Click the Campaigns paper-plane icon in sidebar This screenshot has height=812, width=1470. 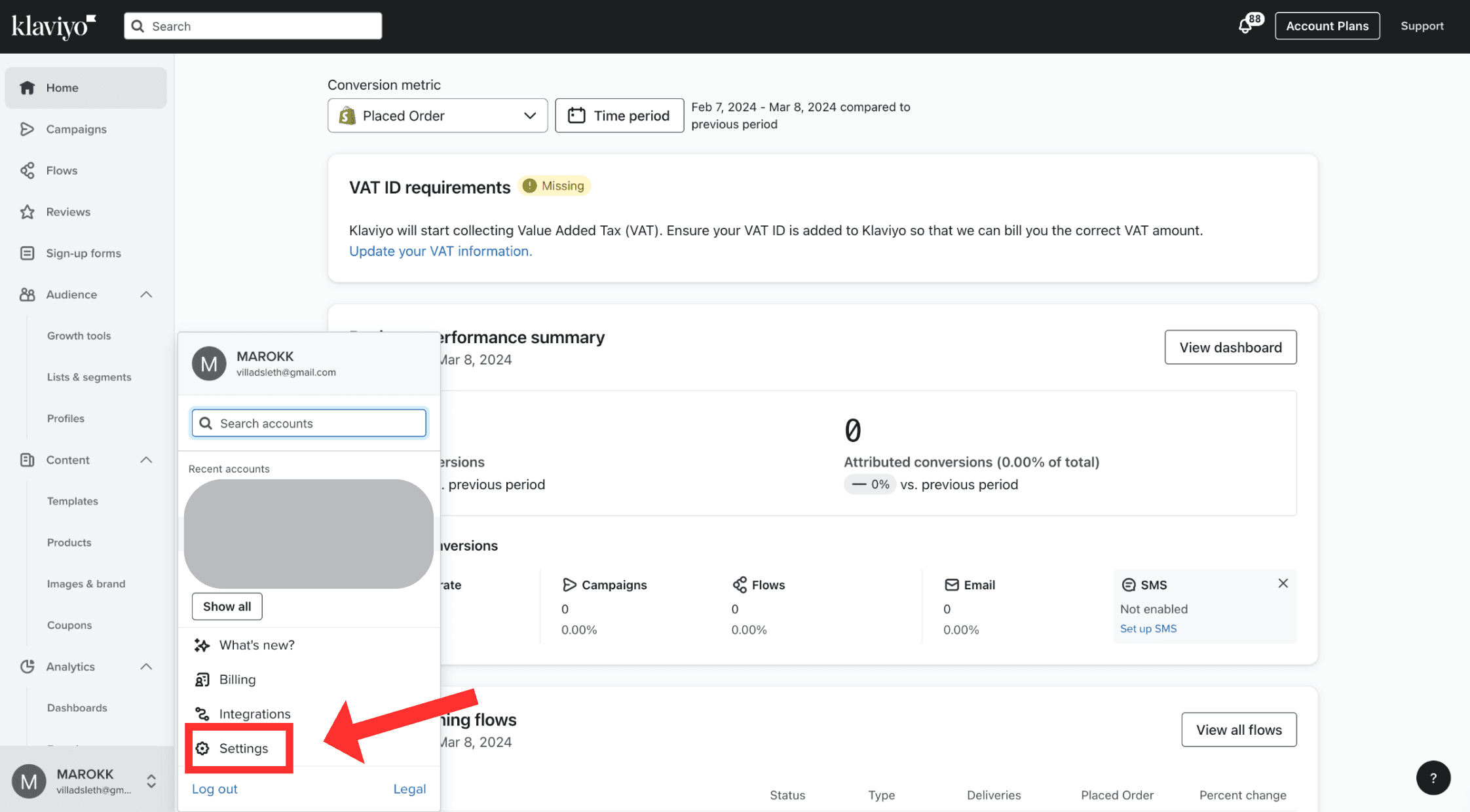27,129
